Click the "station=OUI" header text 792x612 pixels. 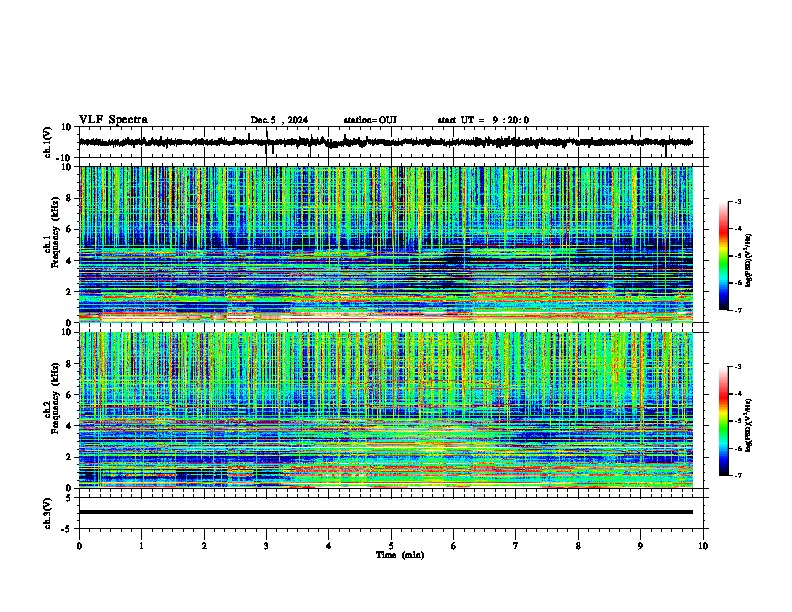tap(370, 120)
